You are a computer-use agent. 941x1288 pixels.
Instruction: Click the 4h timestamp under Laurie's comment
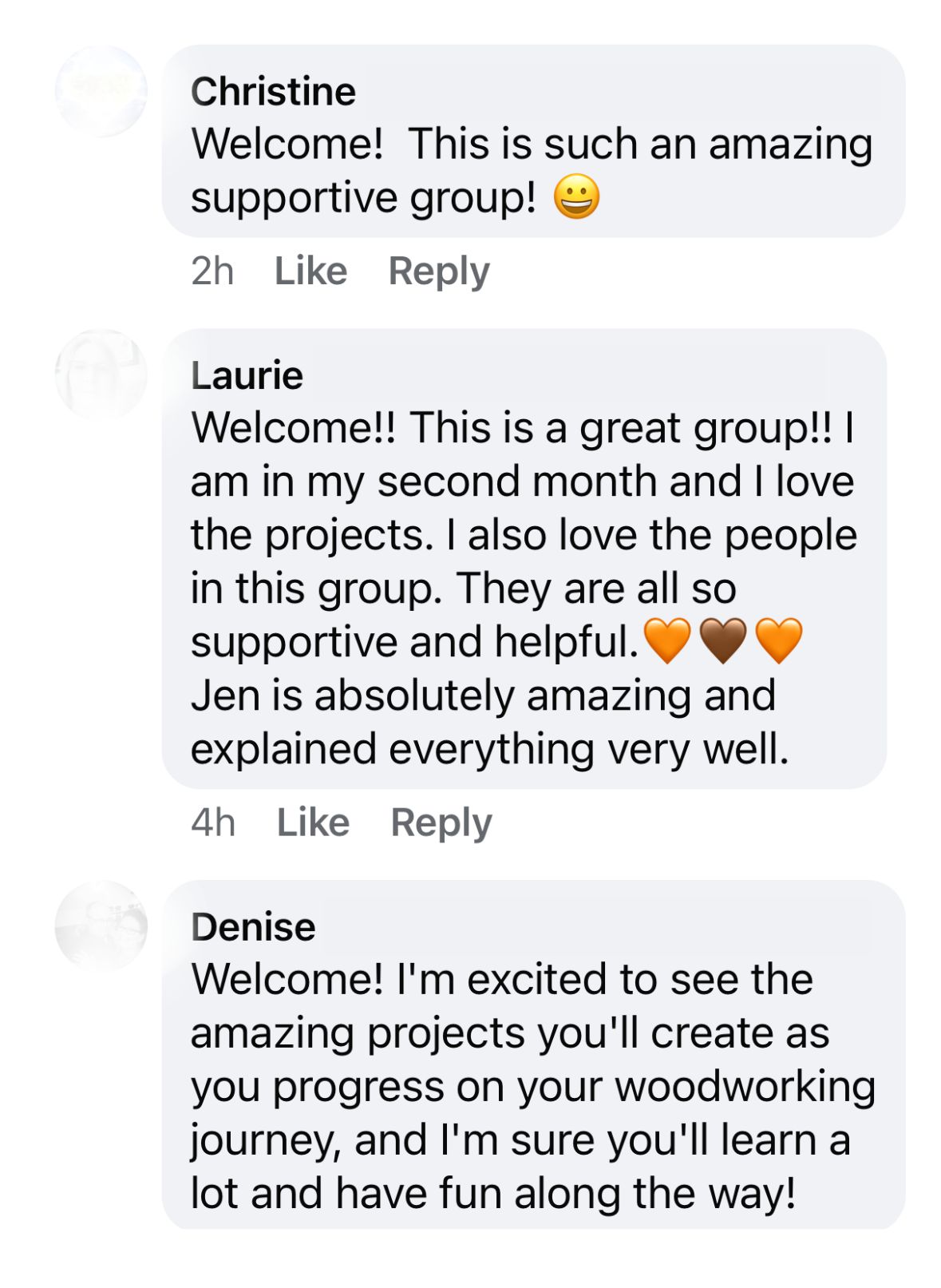(213, 822)
